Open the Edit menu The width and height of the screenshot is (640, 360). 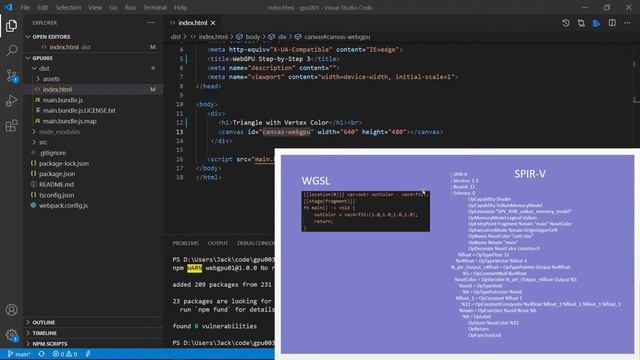pyautogui.click(x=42, y=7)
